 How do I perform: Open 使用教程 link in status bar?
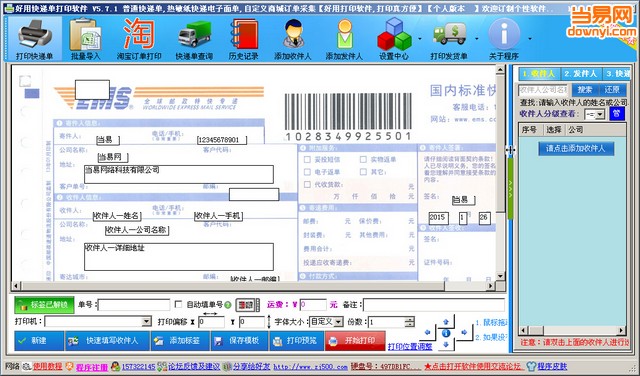coord(47,366)
